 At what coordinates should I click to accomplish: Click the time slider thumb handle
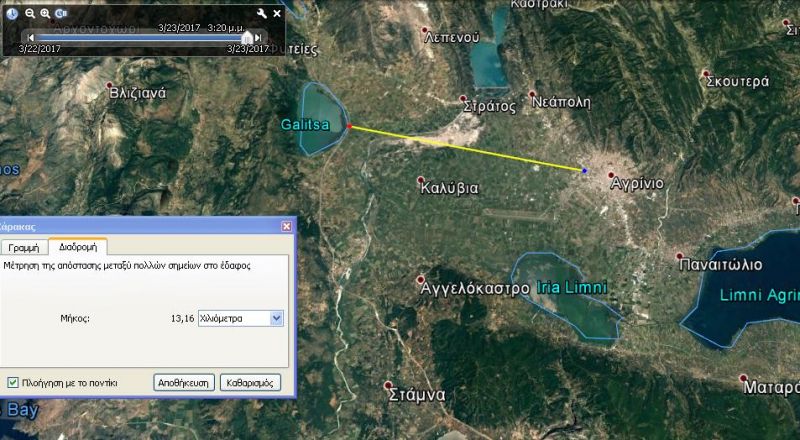point(247,37)
